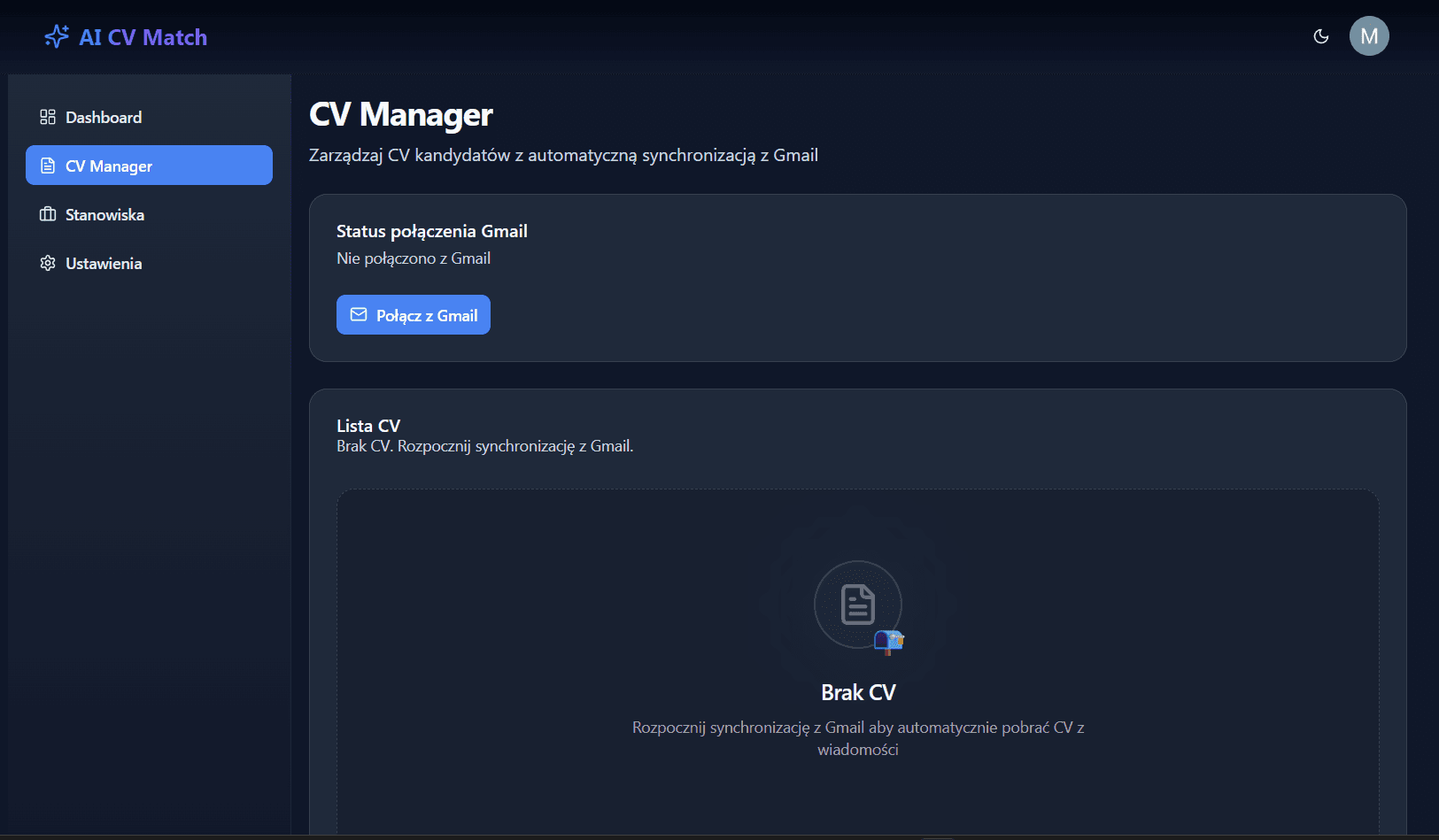1439x840 pixels.
Task: Click the envelope icon inside Połącz z Gmail button
Action: pyautogui.click(x=360, y=314)
